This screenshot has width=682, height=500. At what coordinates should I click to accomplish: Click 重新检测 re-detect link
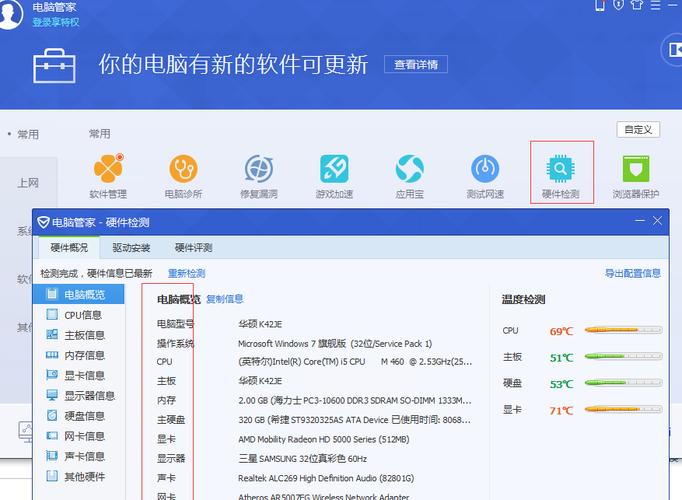[186, 273]
